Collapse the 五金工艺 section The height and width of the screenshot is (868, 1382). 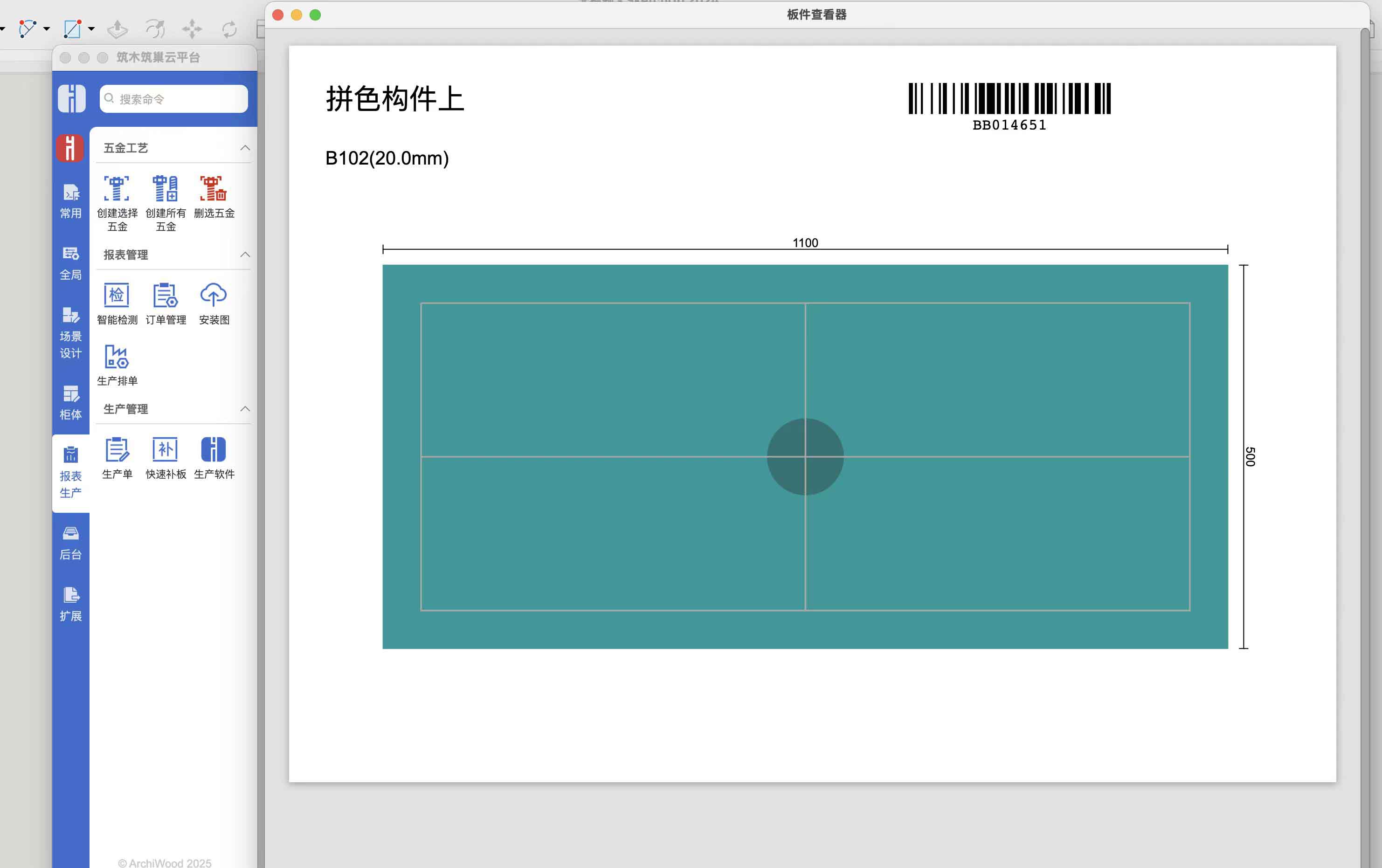[x=245, y=148]
